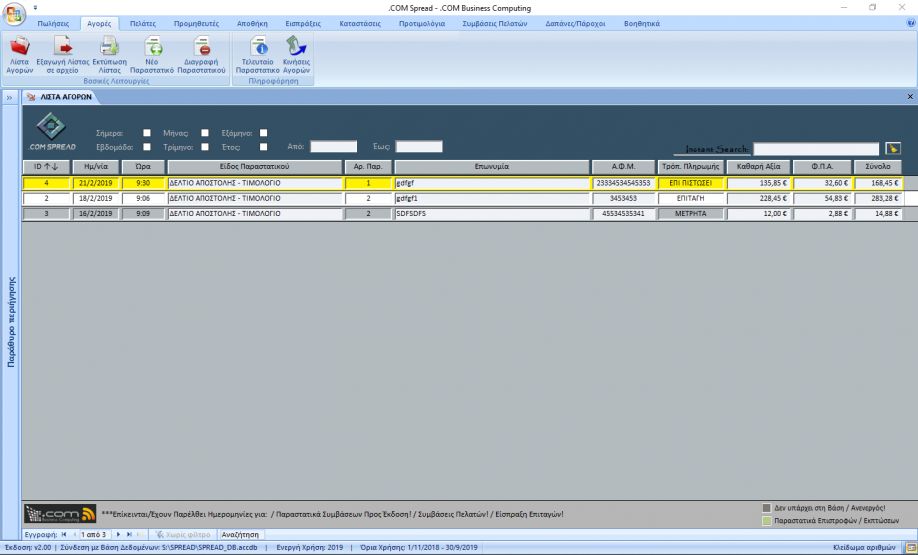Viewport: 918px width, 555px height.
Task: Check the Εξάμηνο checkbox
Action: click(x=263, y=133)
